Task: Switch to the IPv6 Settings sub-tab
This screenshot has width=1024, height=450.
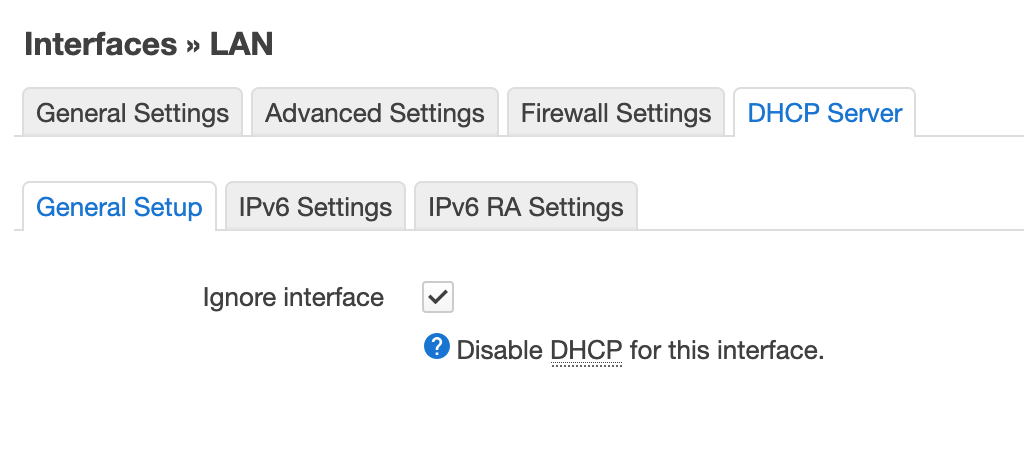Action: [x=315, y=206]
